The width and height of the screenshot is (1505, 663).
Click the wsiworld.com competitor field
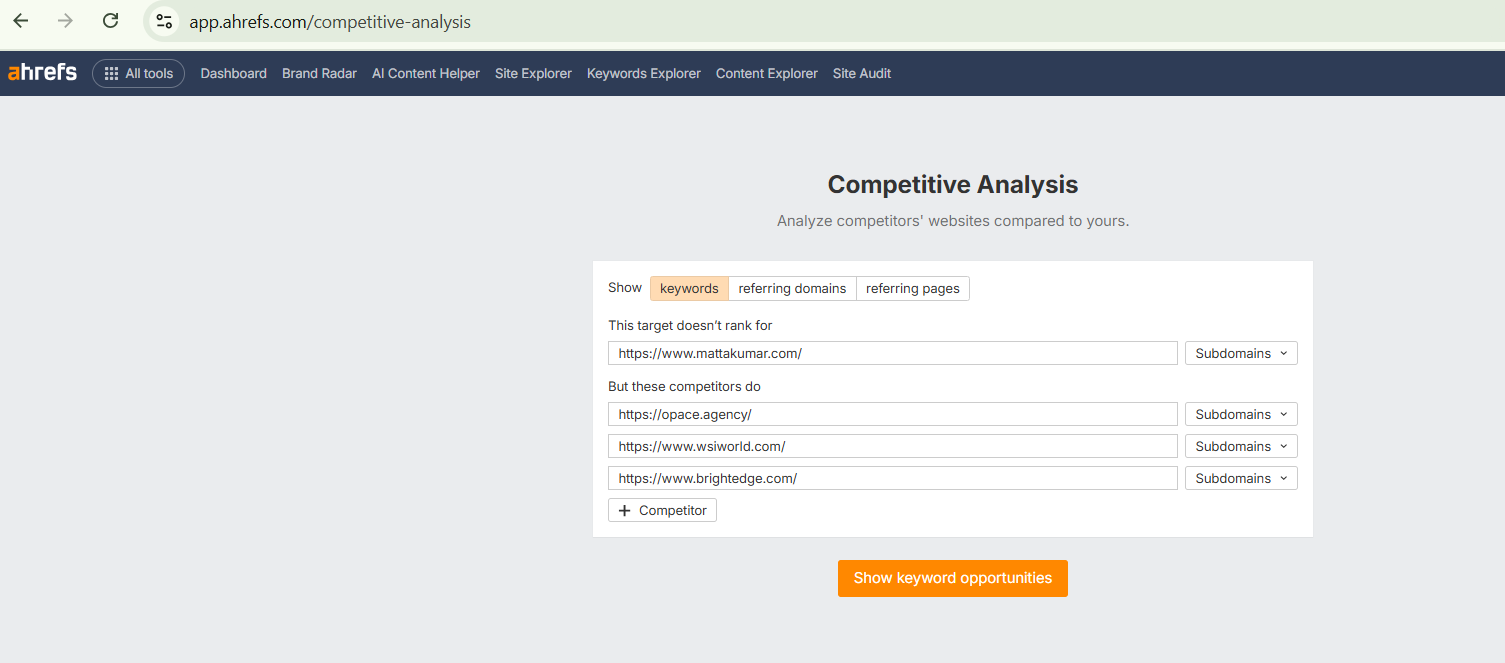[x=893, y=446]
